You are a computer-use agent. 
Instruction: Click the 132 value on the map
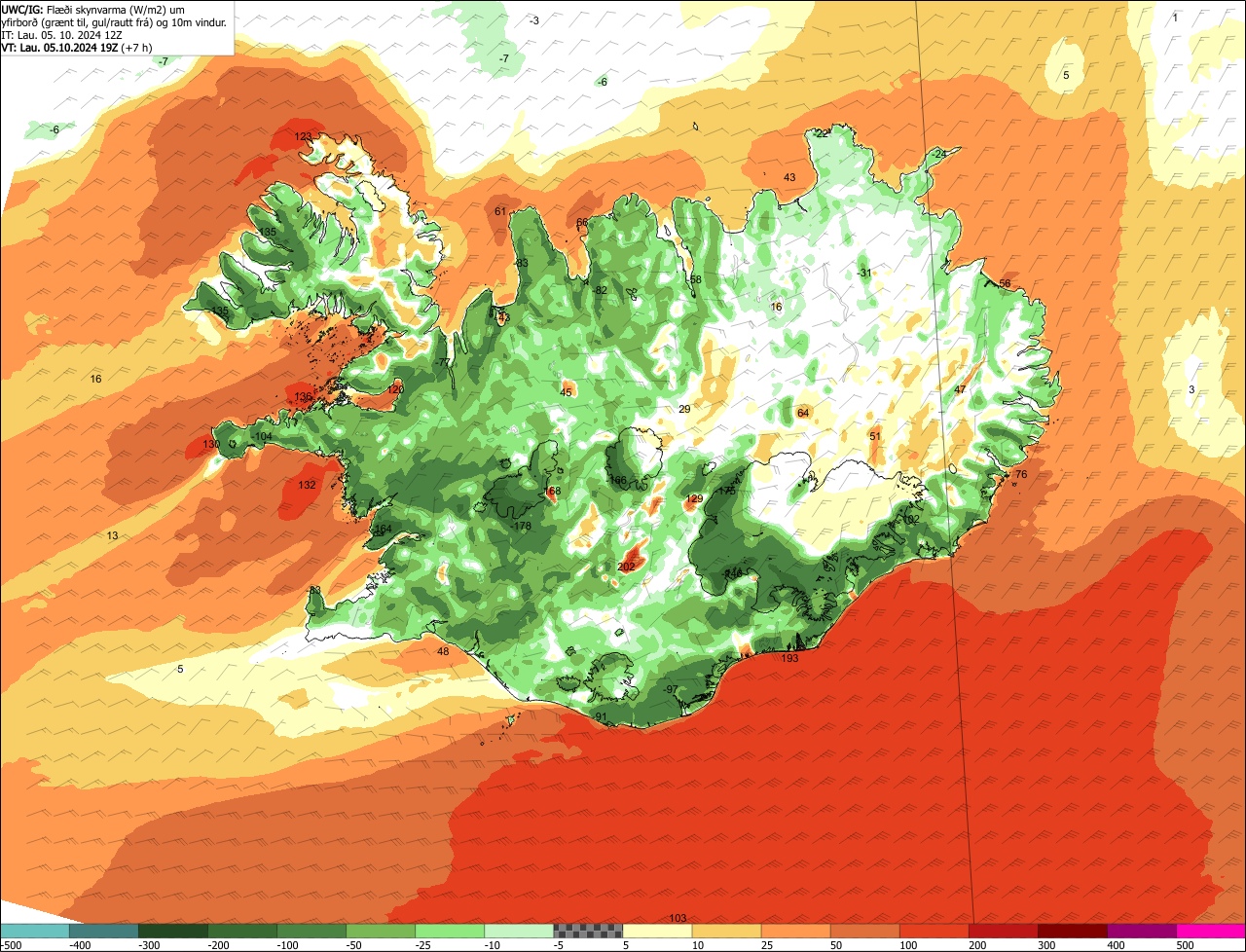pyautogui.click(x=307, y=485)
